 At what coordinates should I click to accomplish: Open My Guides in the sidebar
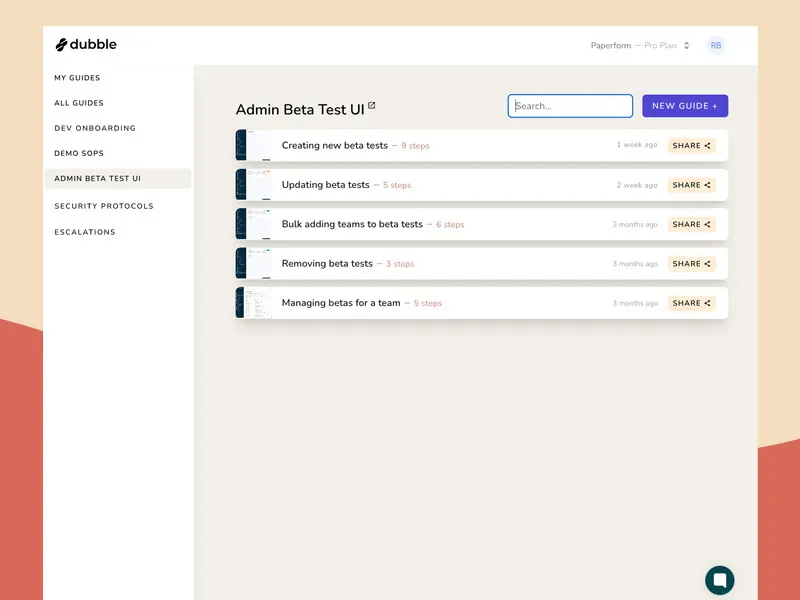click(77, 78)
